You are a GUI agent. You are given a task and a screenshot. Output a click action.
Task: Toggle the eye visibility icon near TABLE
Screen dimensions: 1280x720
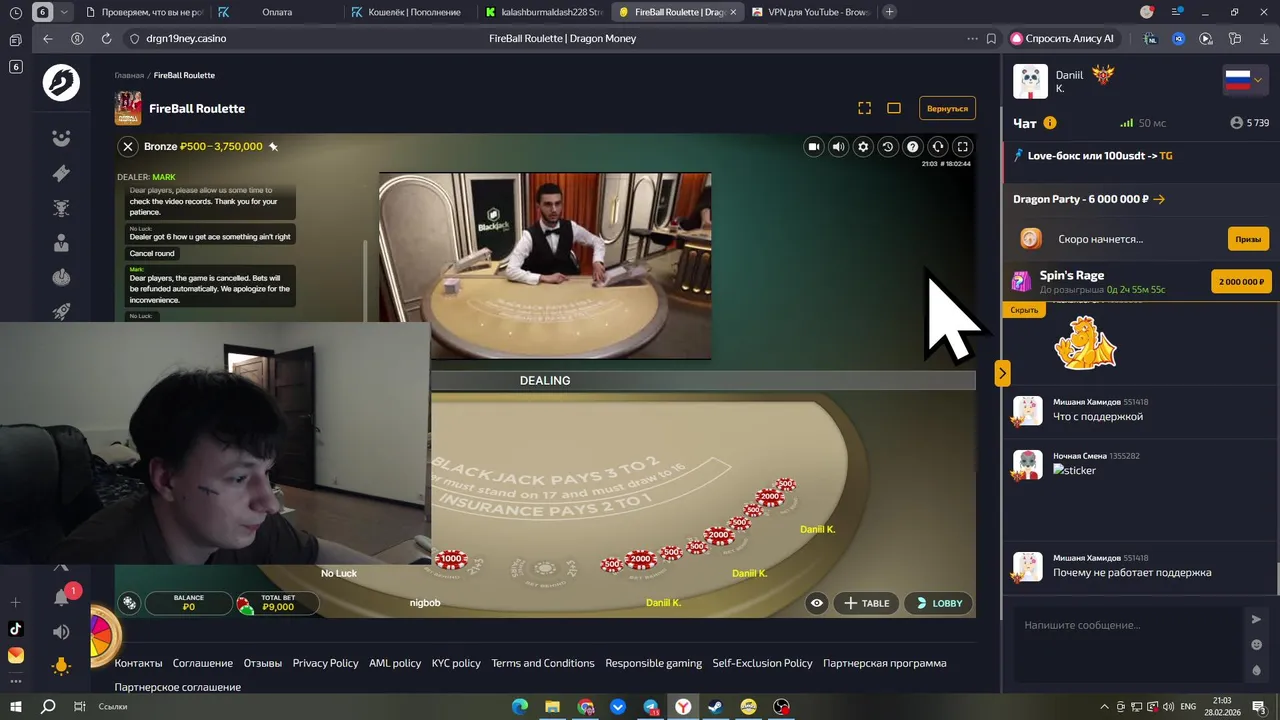tap(817, 603)
